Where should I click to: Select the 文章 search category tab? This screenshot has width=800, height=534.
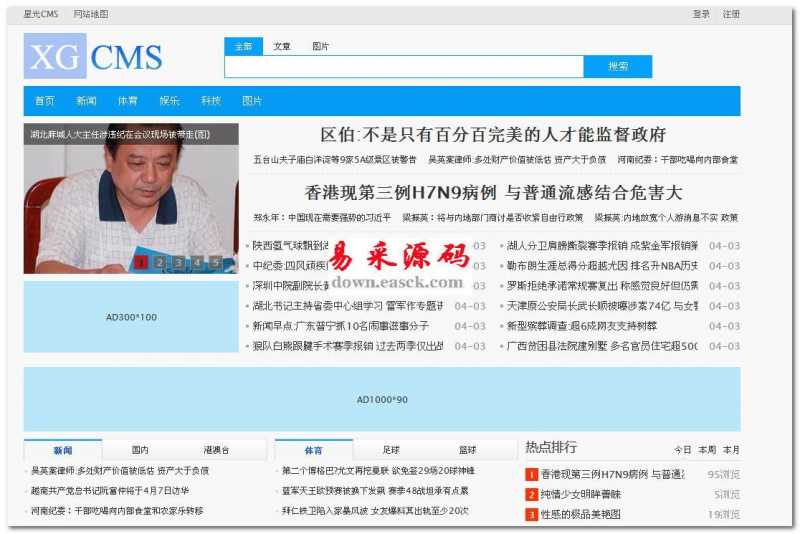pyautogui.click(x=282, y=47)
